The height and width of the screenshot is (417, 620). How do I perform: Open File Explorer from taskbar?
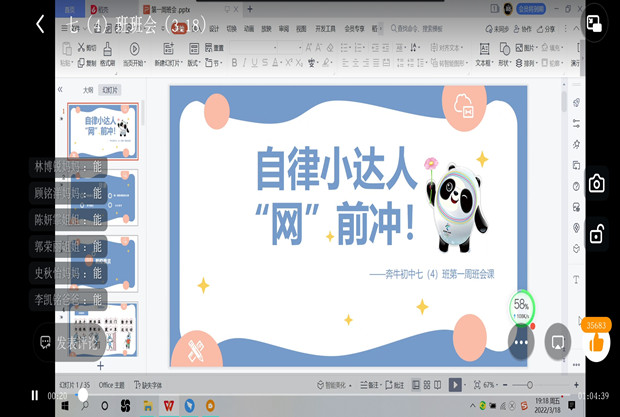pyautogui.click(x=148, y=406)
